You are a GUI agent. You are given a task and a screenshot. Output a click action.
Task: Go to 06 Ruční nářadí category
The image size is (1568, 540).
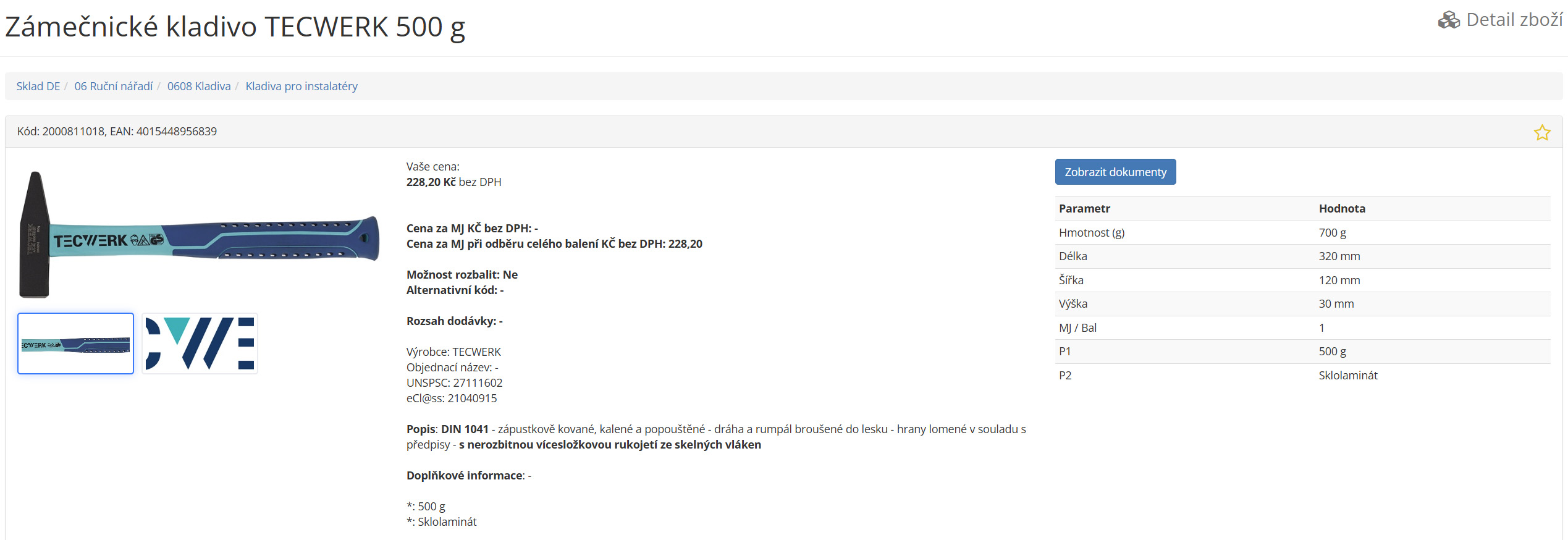pos(113,86)
